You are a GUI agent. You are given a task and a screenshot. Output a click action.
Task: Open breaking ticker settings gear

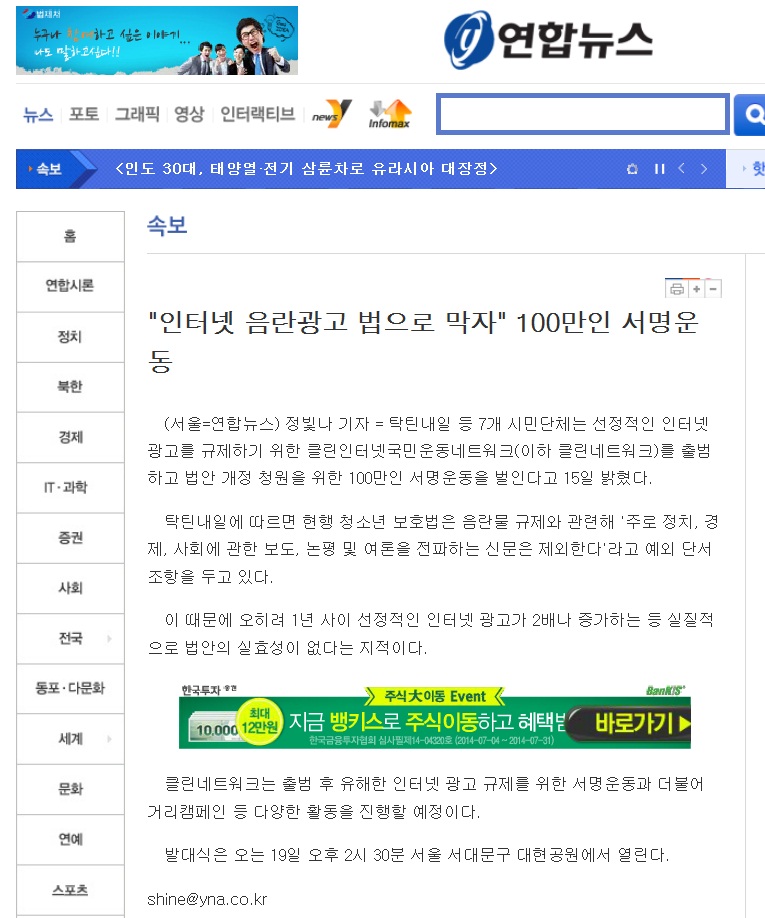(x=632, y=169)
